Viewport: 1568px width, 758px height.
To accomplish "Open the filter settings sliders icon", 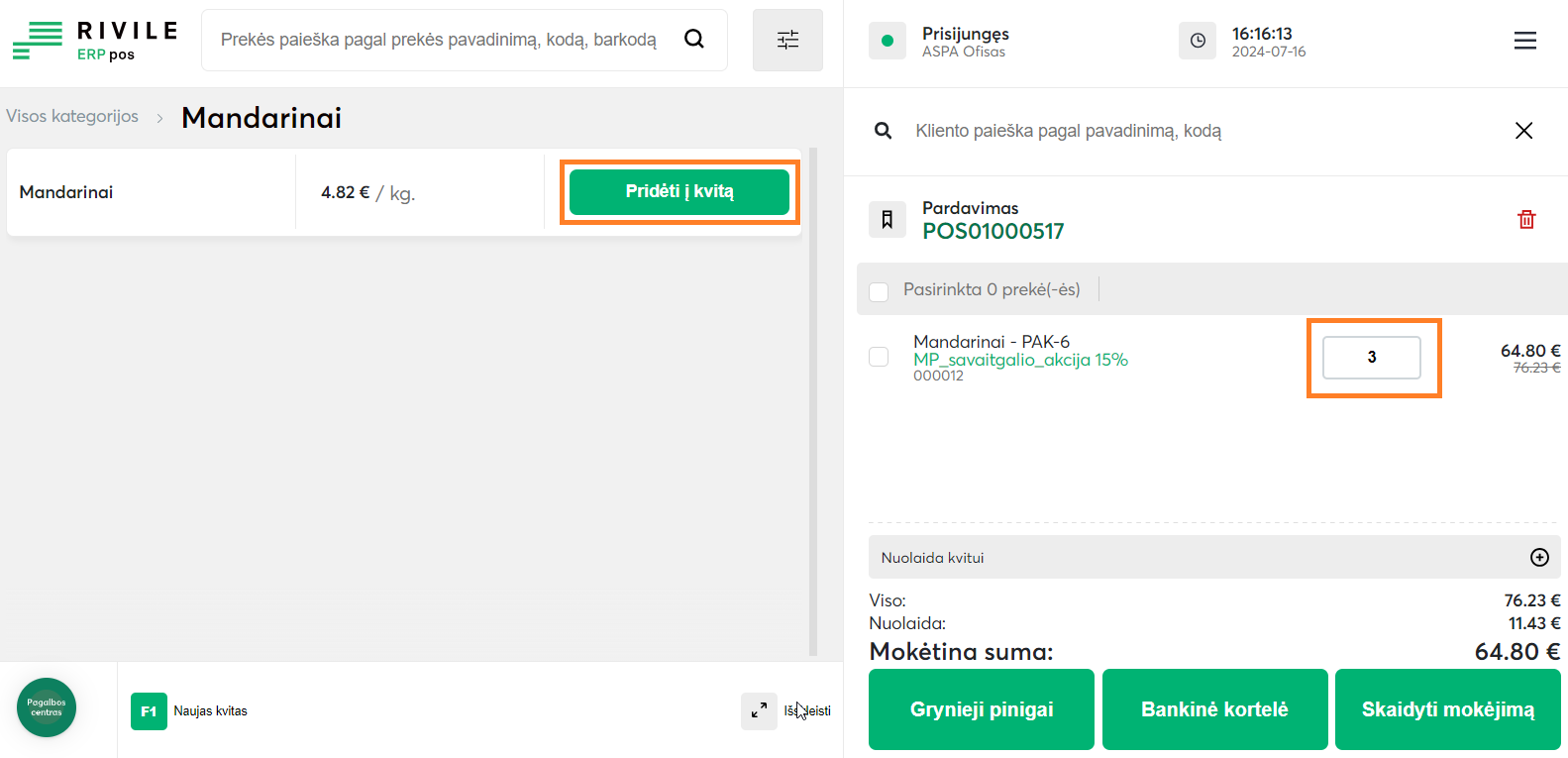I will click(x=787, y=40).
